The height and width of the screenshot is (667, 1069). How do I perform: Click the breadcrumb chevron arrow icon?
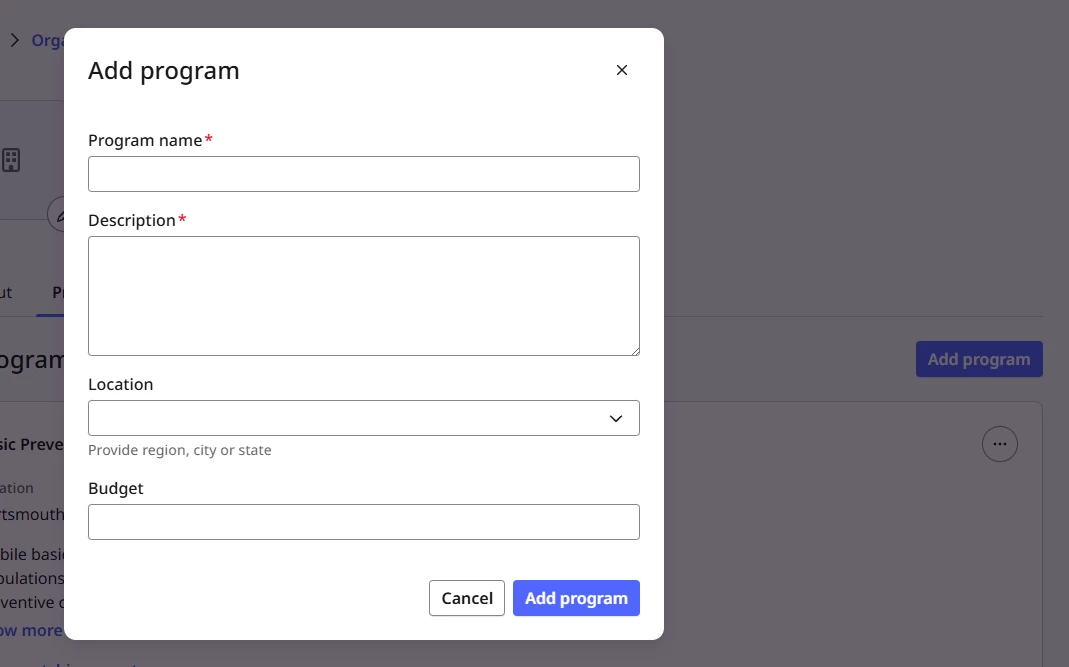14,40
